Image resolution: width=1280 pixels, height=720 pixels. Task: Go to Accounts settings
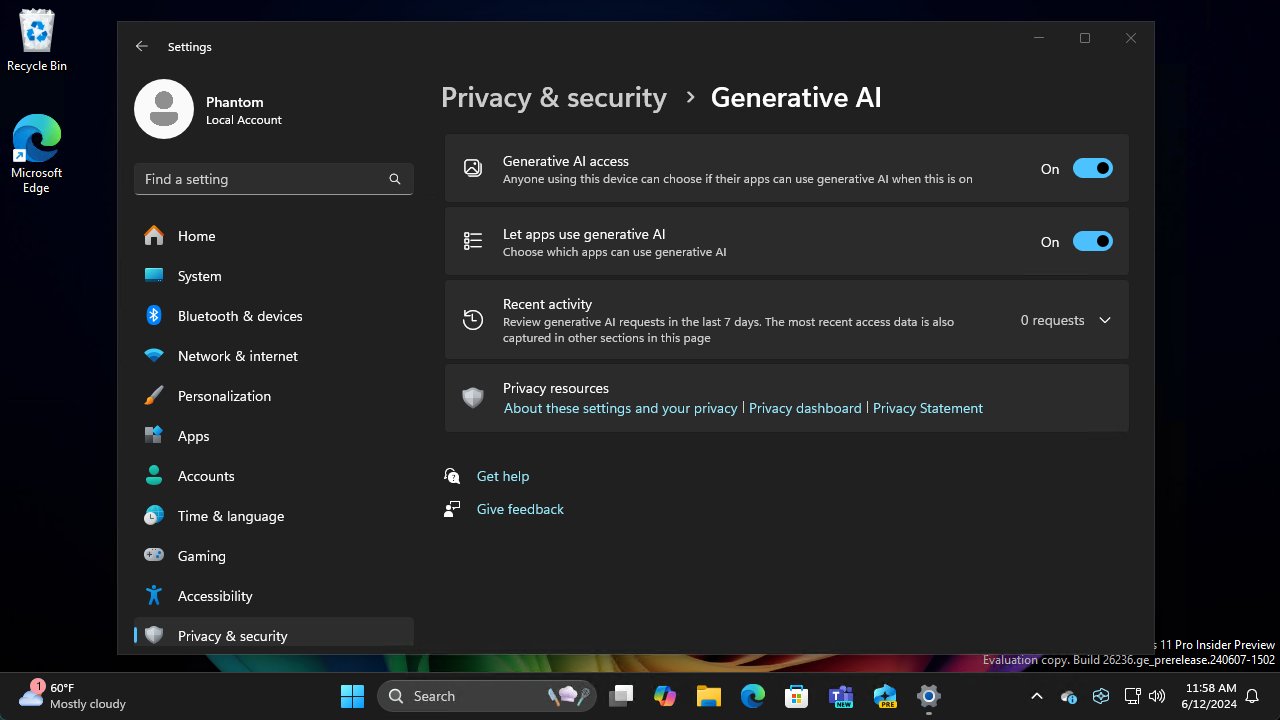(205, 476)
